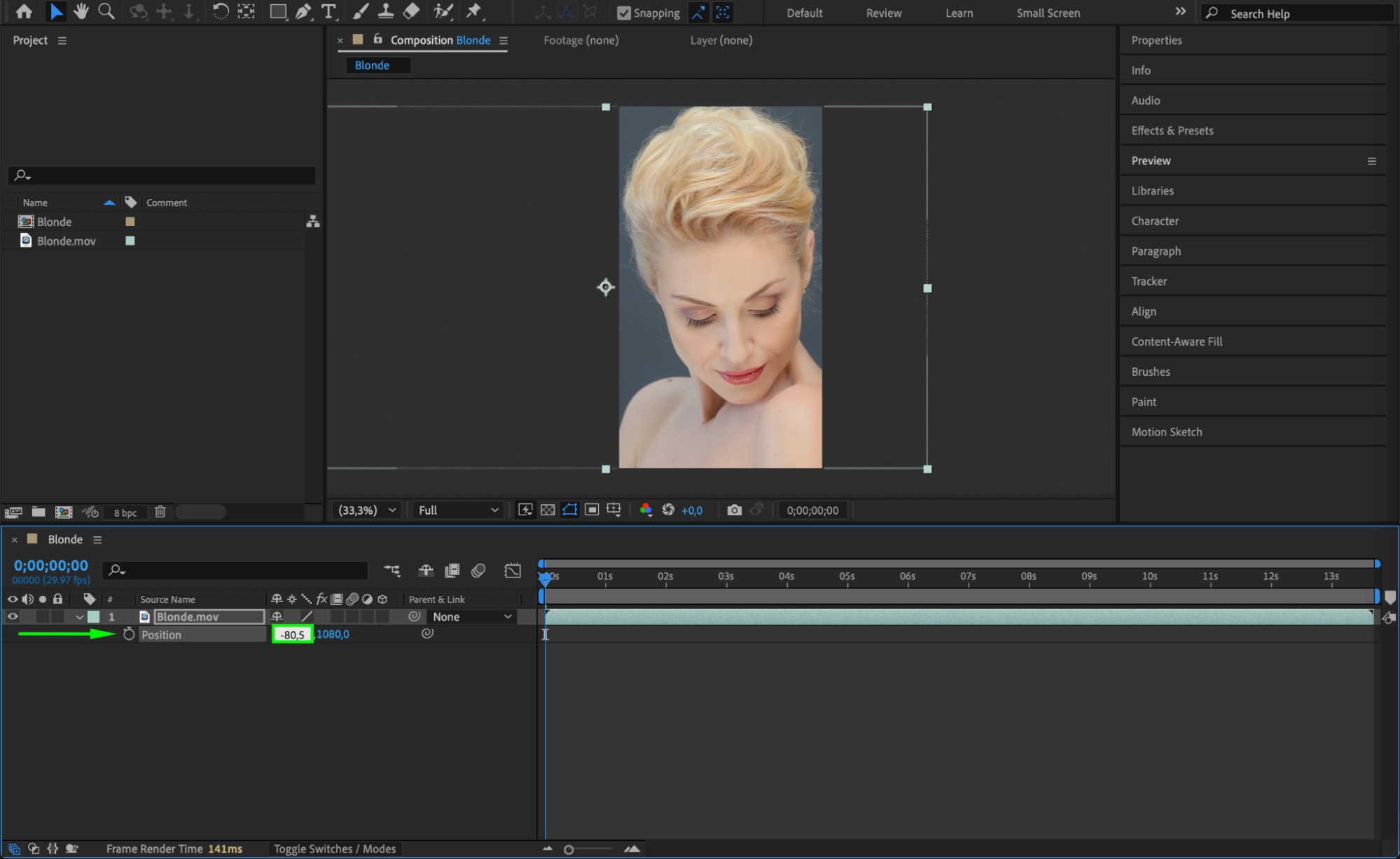Open the Full resolution dropdown
The width and height of the screenshot is (1400, 859).
click(x=458, y=510)
